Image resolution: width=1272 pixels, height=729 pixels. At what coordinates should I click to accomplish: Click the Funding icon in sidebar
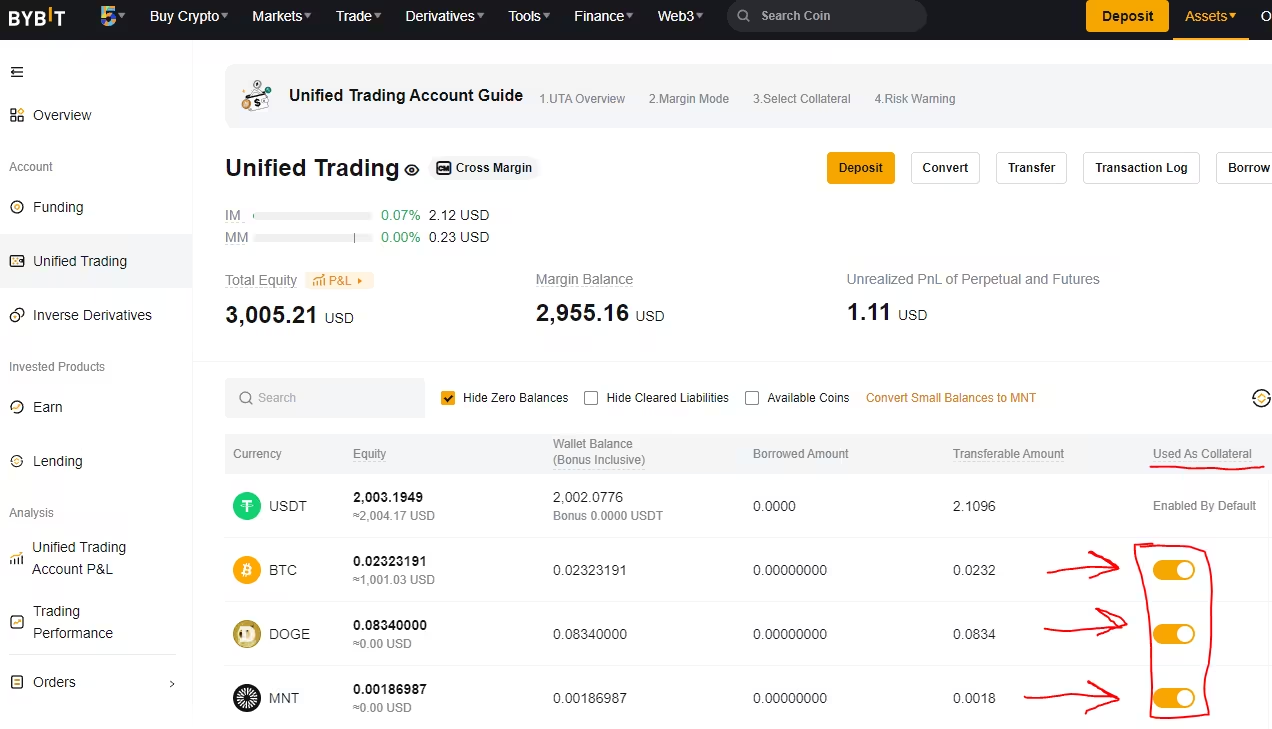[x=17, y=207]
